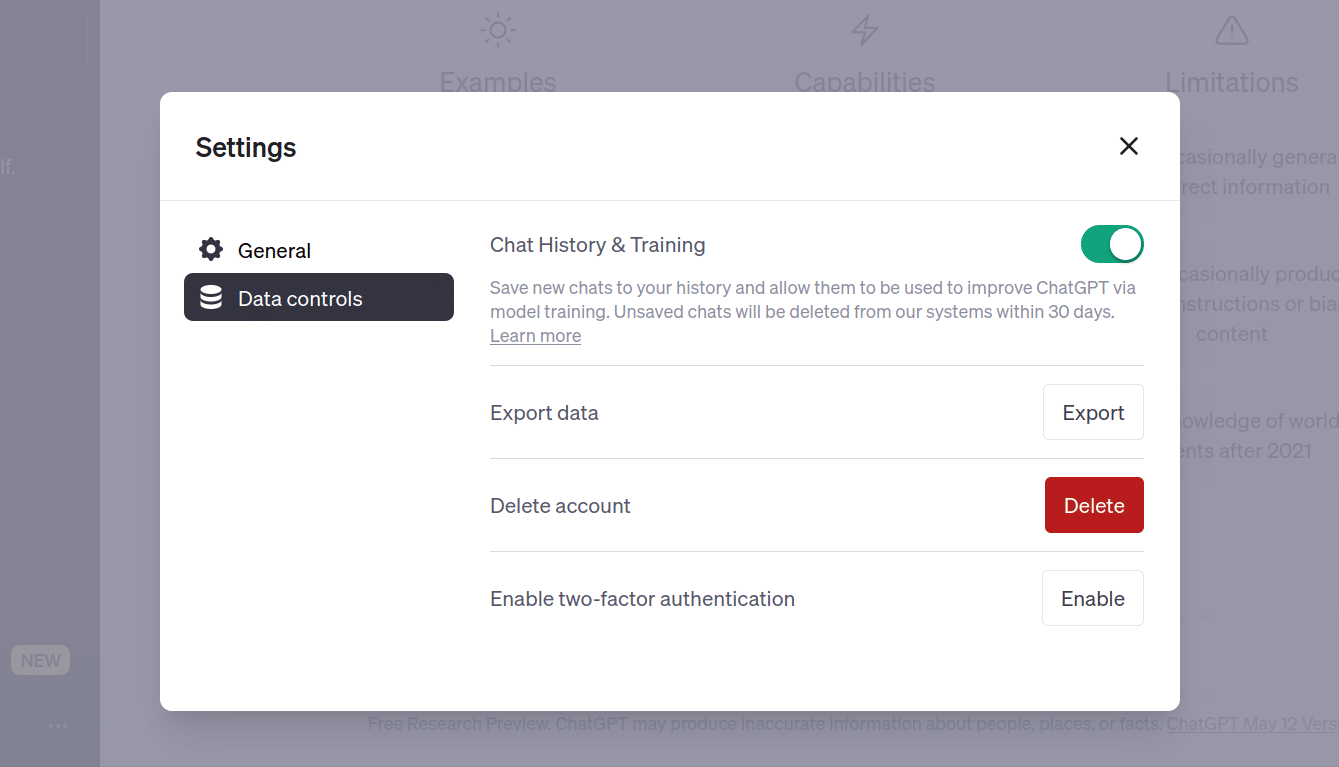The image size is (1339, 767).
Task: Open the ChatGPT May 12 Version link
Action: click(x=1252, y=723)
